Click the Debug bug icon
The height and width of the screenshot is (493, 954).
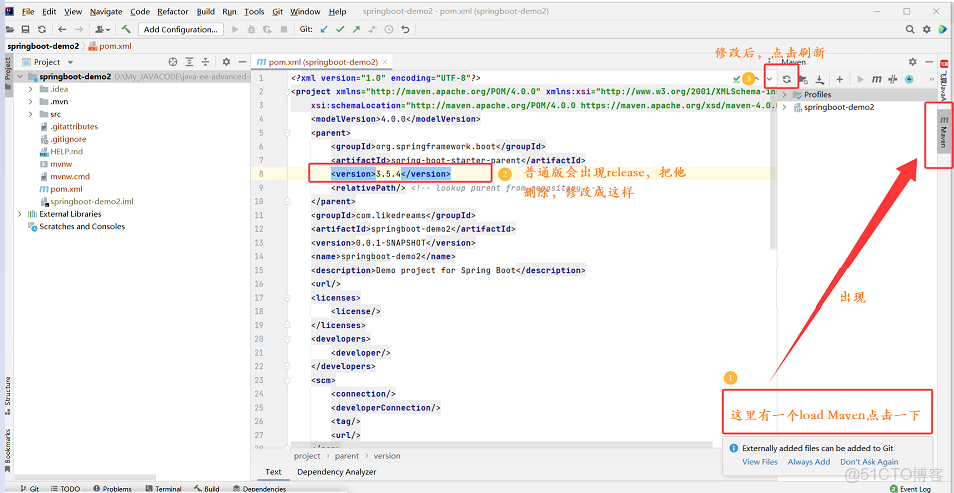(251, 29)
